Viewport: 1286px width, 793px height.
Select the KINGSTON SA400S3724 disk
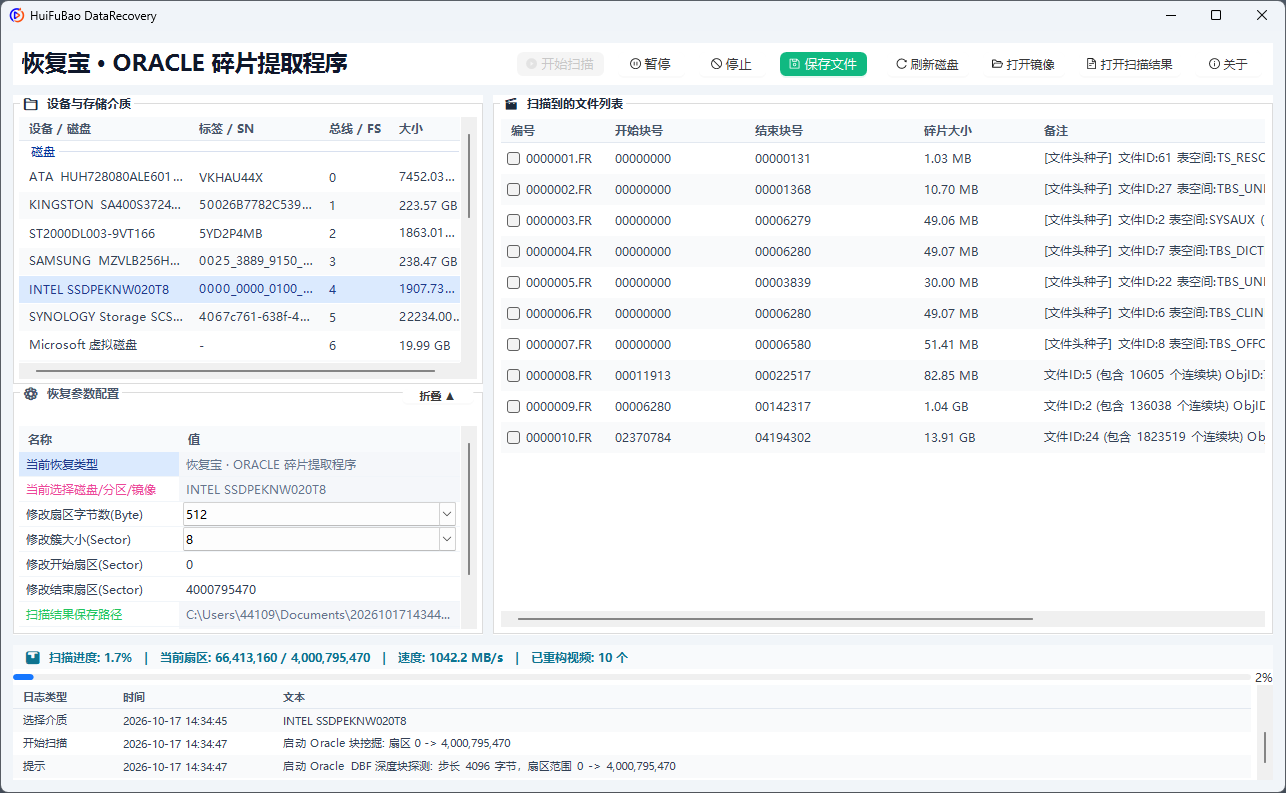239,205
